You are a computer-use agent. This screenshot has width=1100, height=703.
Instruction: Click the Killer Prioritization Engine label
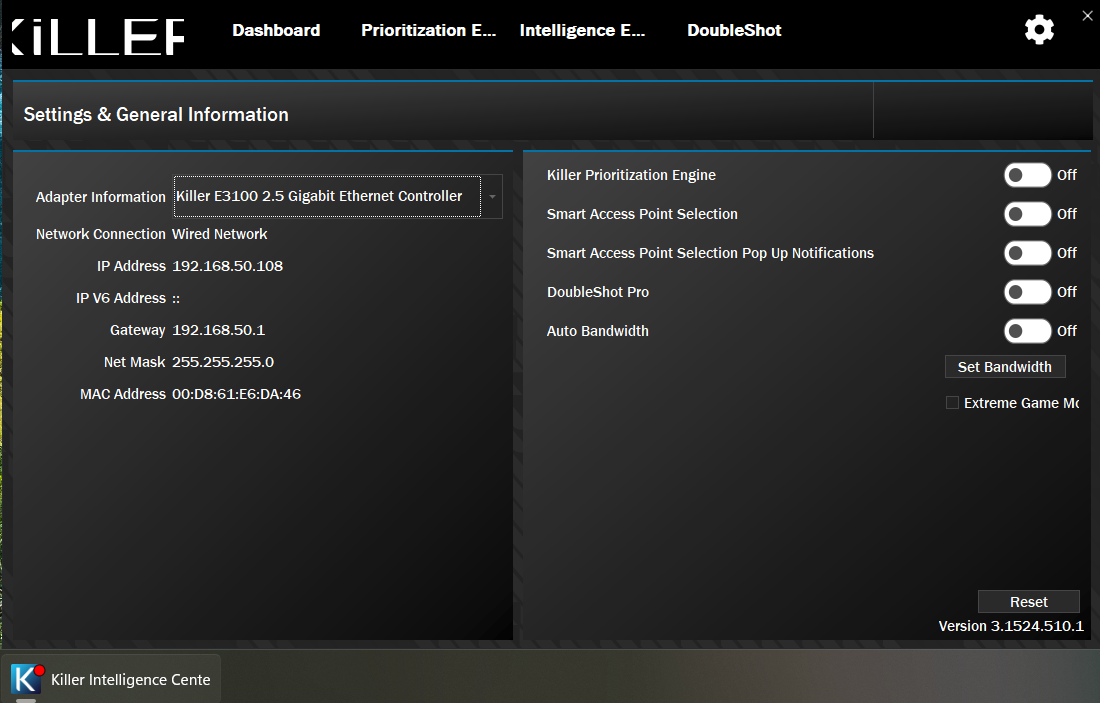tap(631, 175)
